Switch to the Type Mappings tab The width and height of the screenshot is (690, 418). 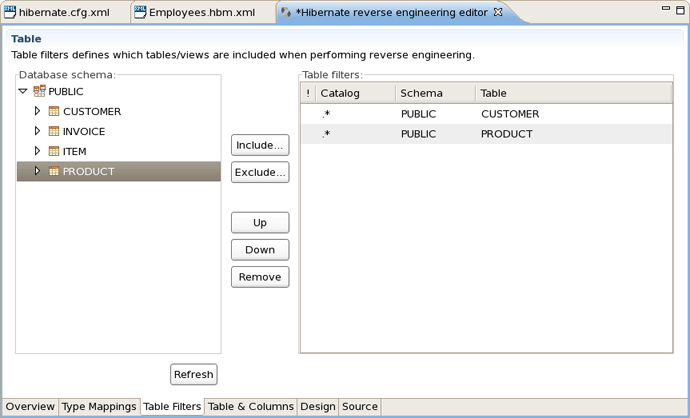(99, 407)
